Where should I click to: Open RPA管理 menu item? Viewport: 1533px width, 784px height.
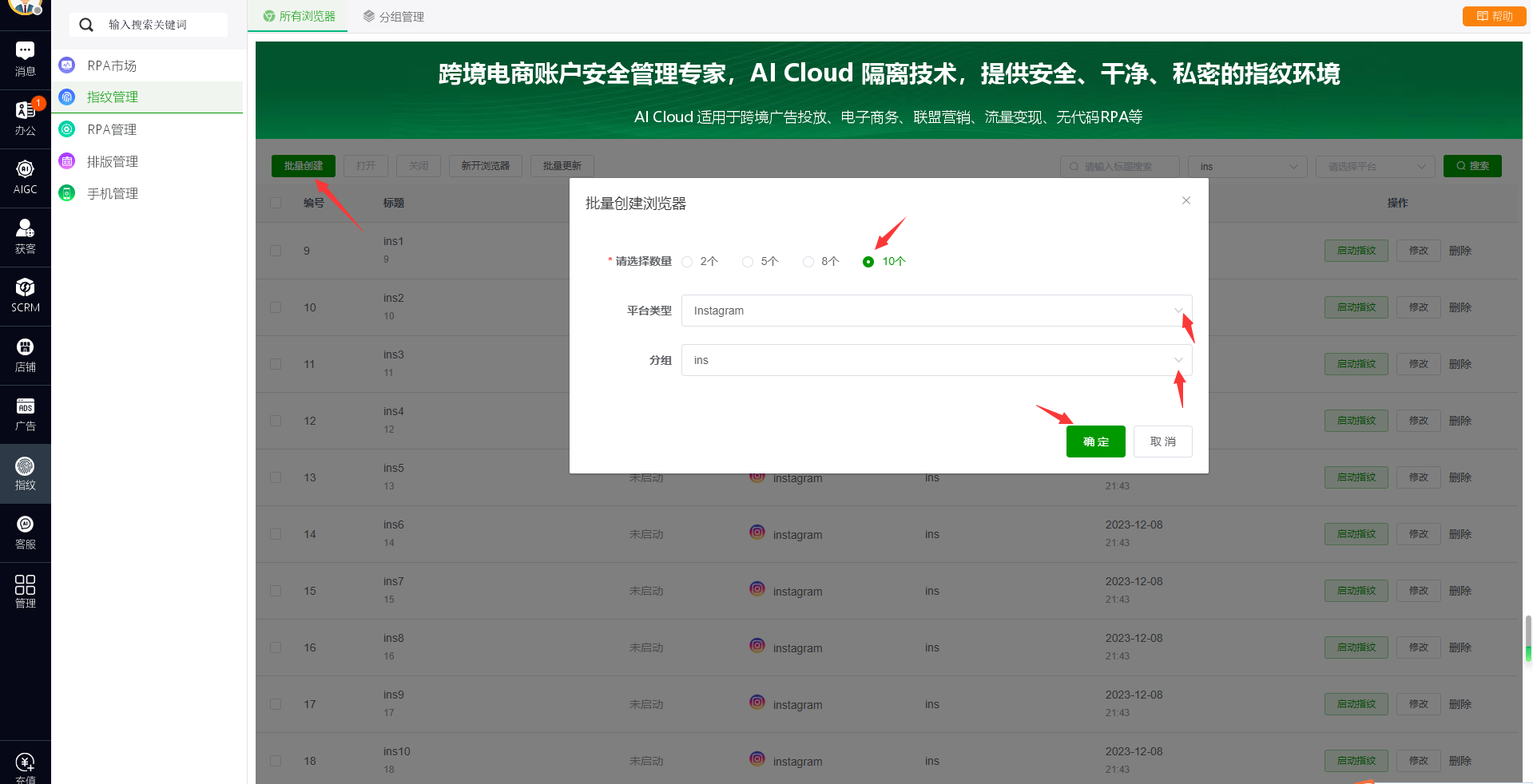coord(147,129)
